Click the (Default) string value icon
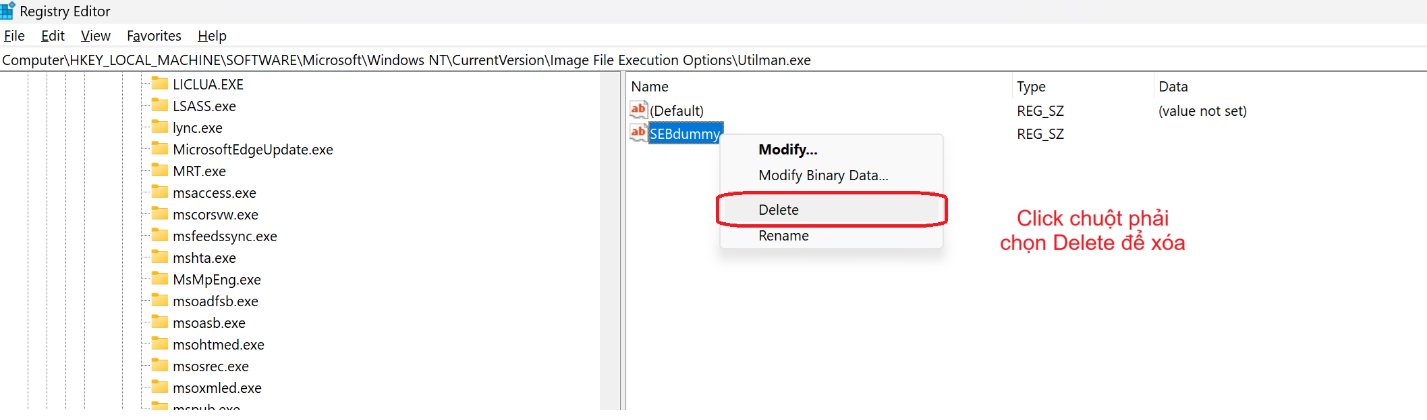Viewport: 1427px width, 420px height. pyautogui.click(x=639, y=111)
